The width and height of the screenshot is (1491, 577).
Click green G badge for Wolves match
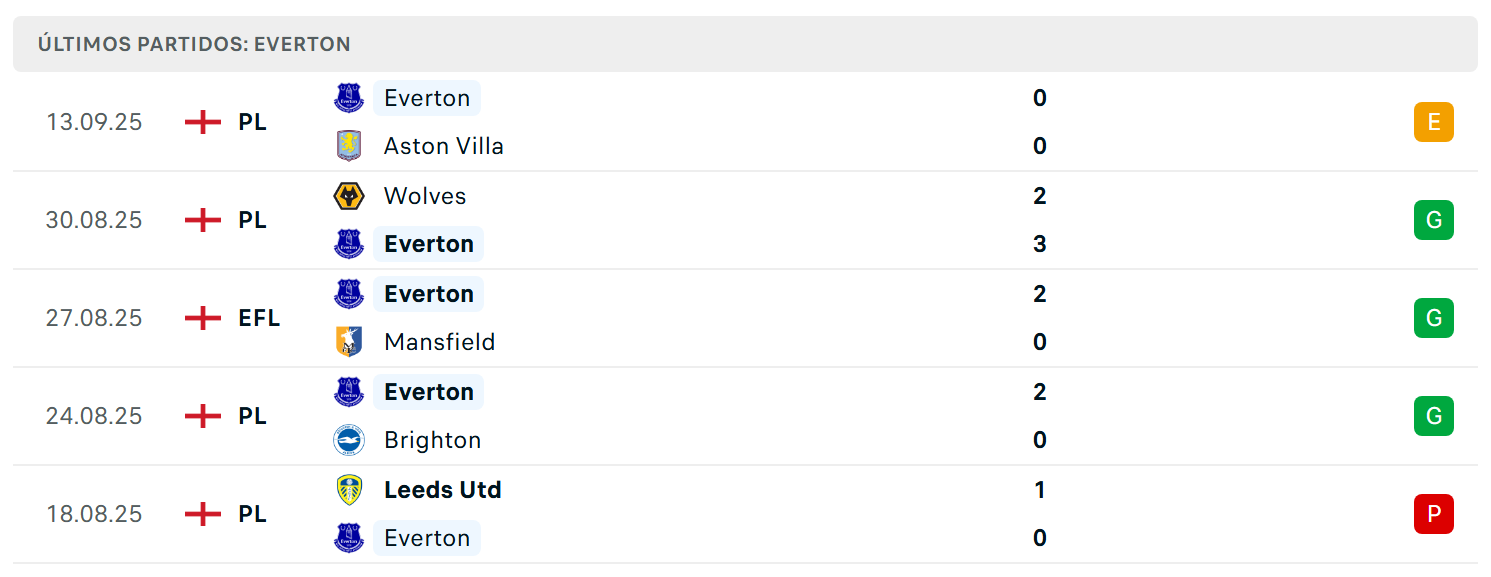[1433, 220]
